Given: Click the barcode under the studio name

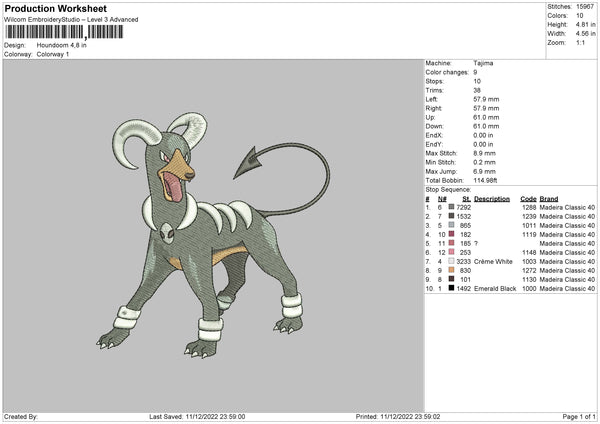Looking at the screenshot, I should tap(64, 32).
